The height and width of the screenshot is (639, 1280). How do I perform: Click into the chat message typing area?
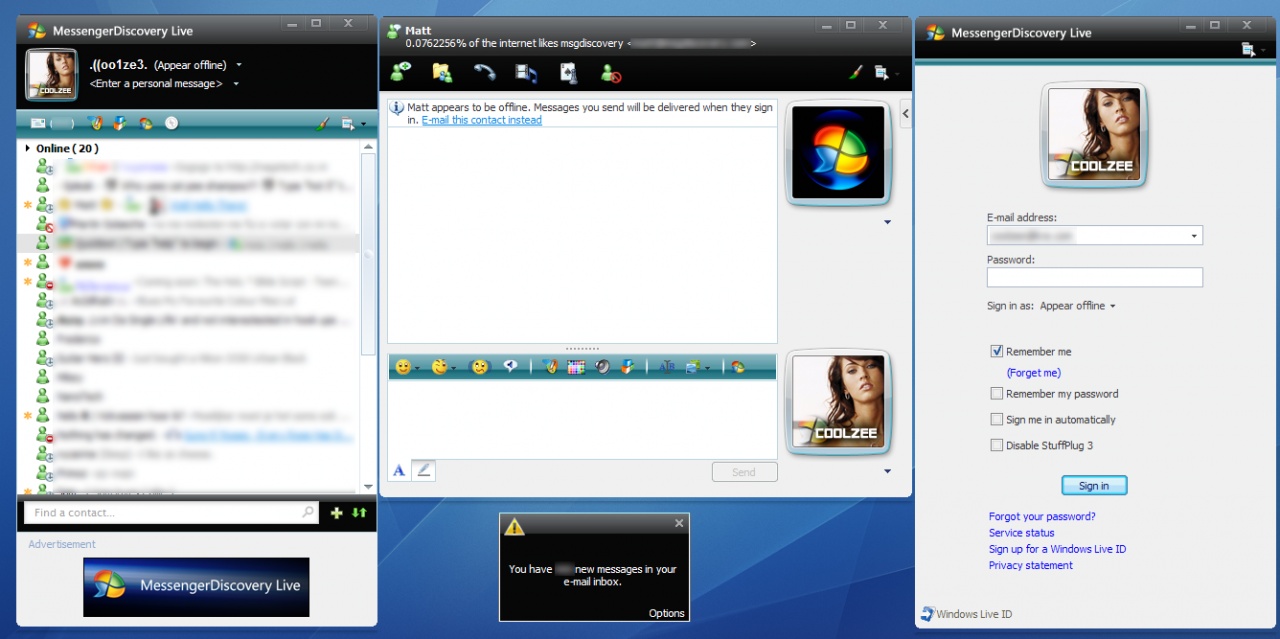pyautogui.click(x=582, y=418)
